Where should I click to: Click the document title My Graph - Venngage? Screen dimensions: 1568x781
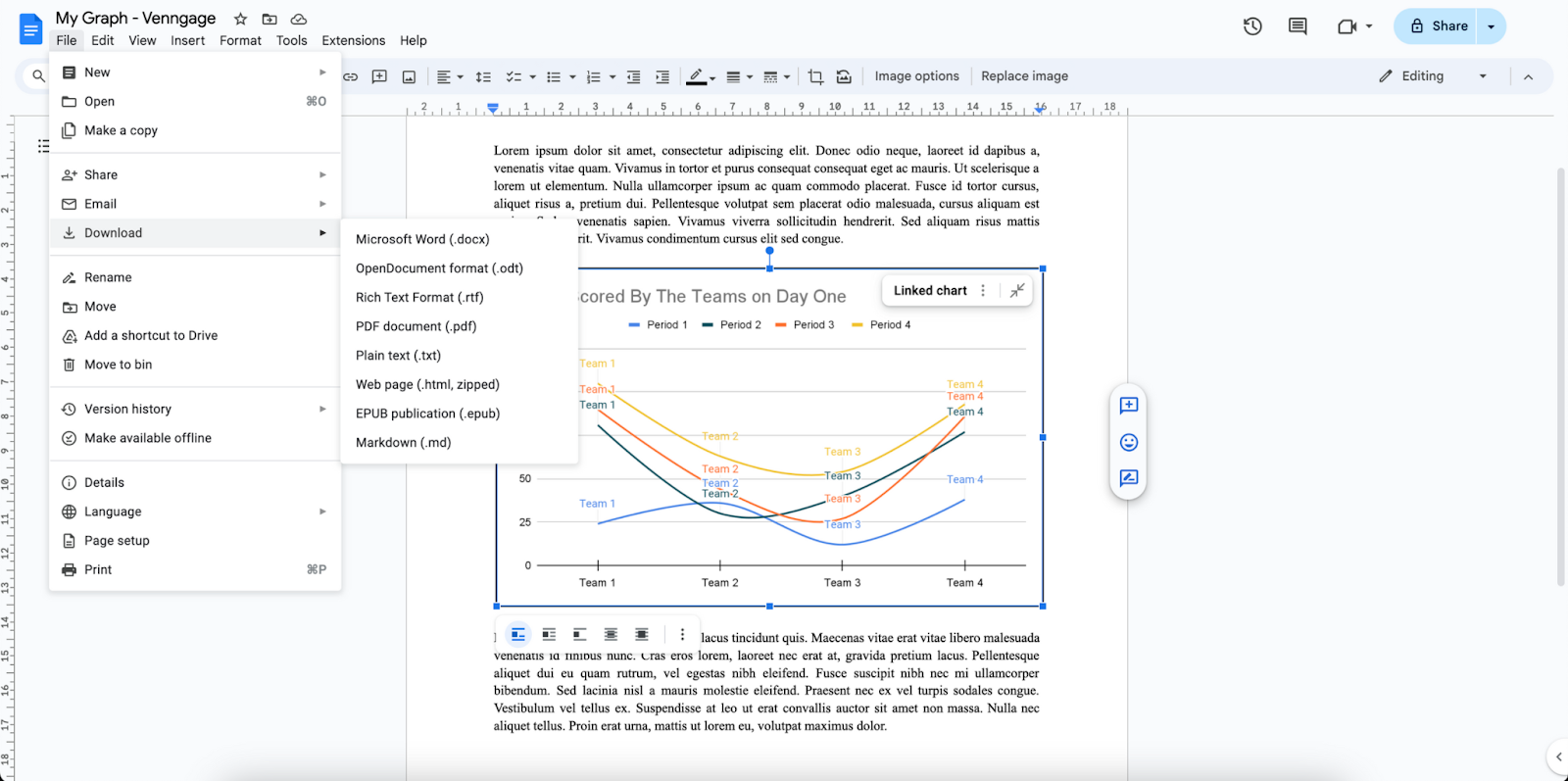click(135, 19)
